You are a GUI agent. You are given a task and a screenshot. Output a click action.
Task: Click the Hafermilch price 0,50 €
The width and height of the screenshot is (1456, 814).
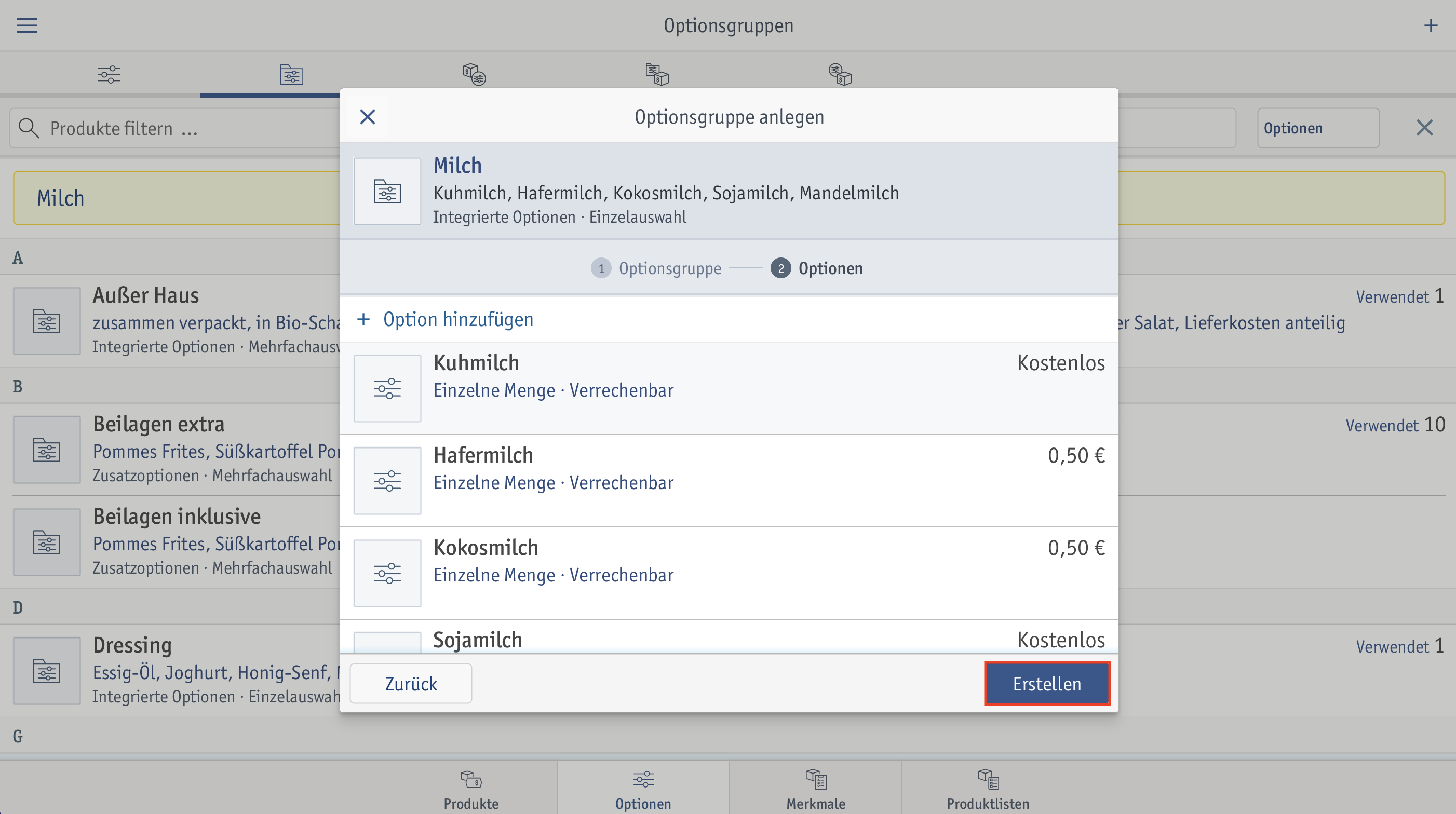pyautogui.click(x=1076, y=455)
